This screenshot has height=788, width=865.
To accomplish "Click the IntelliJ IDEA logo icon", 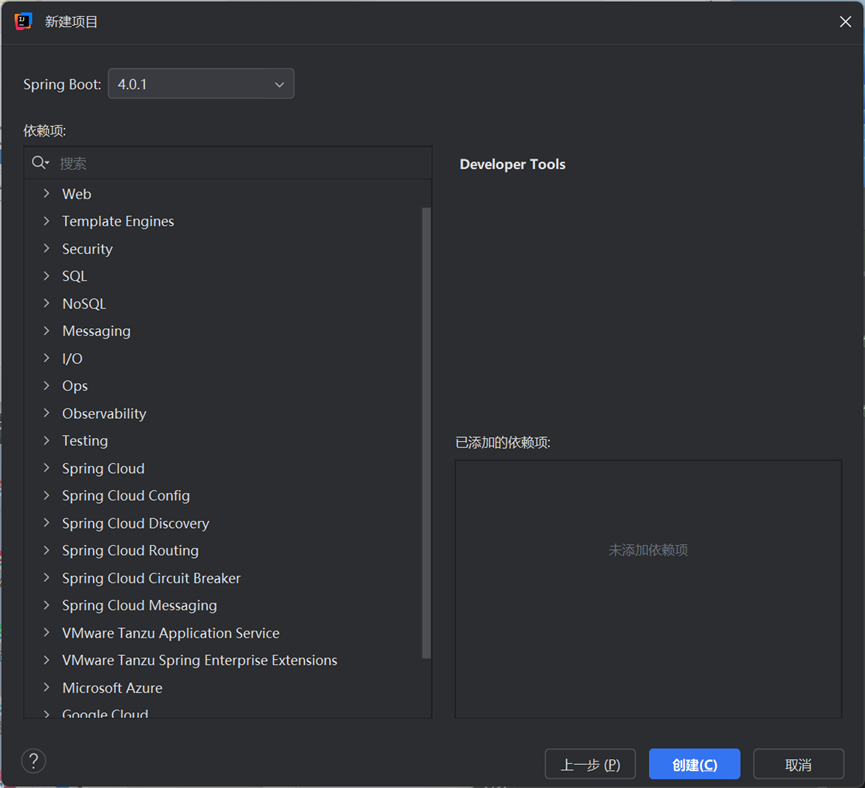I will (23, 22).
